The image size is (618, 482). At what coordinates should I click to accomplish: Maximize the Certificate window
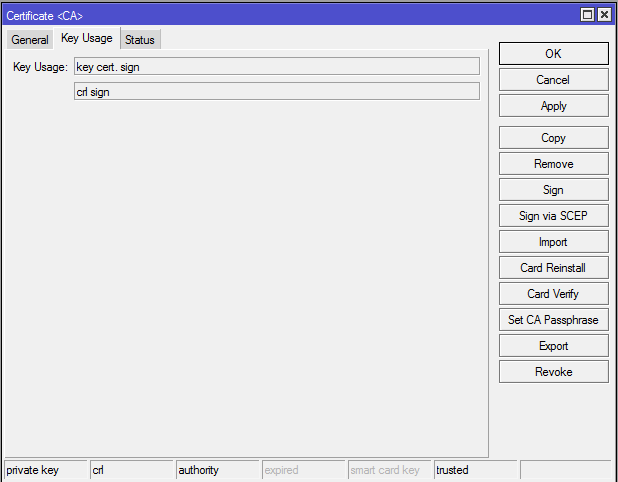(x=588, y=15)
